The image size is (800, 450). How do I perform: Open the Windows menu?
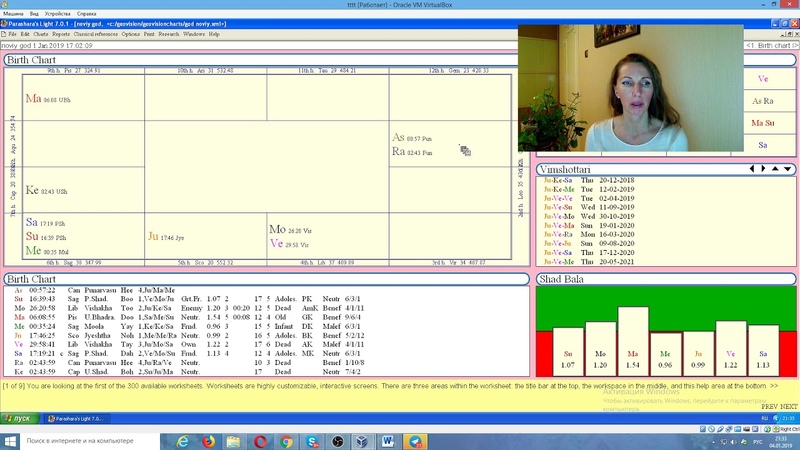tap(194, 34)
